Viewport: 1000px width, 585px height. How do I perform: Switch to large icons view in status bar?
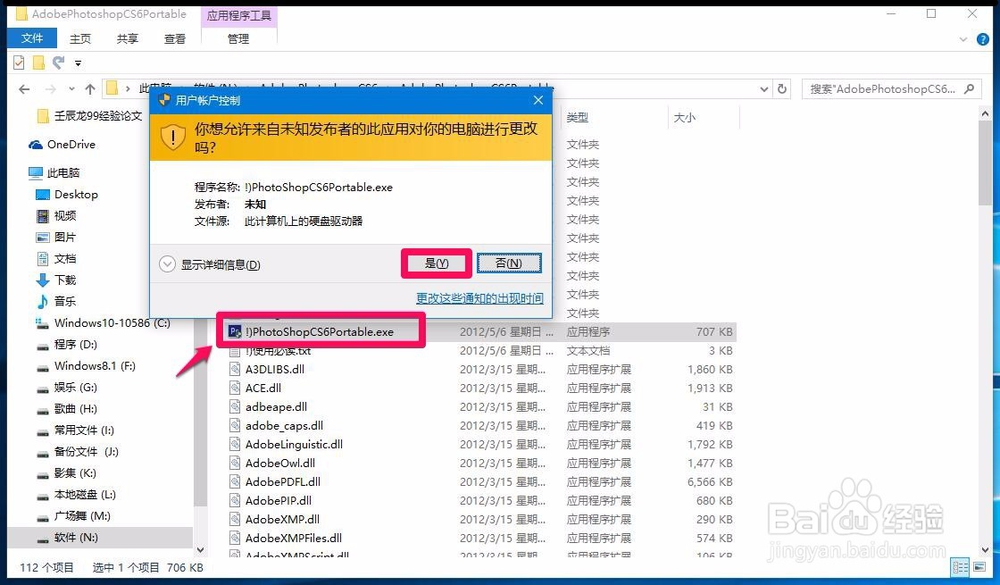tap(979, 566)
